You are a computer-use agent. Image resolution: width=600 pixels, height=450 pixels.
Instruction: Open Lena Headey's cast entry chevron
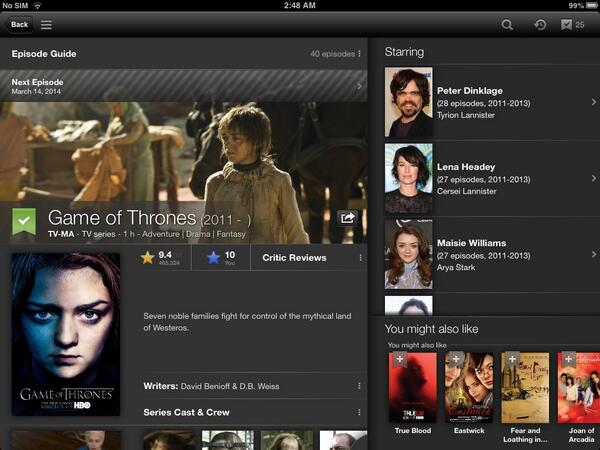(x=593, y=178)
